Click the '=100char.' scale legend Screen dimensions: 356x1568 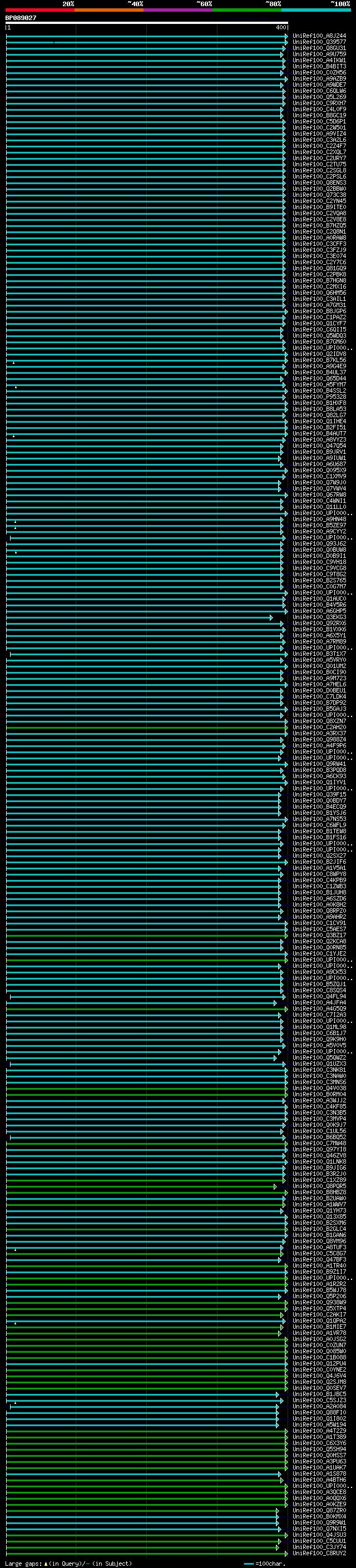coord(270,1563)
